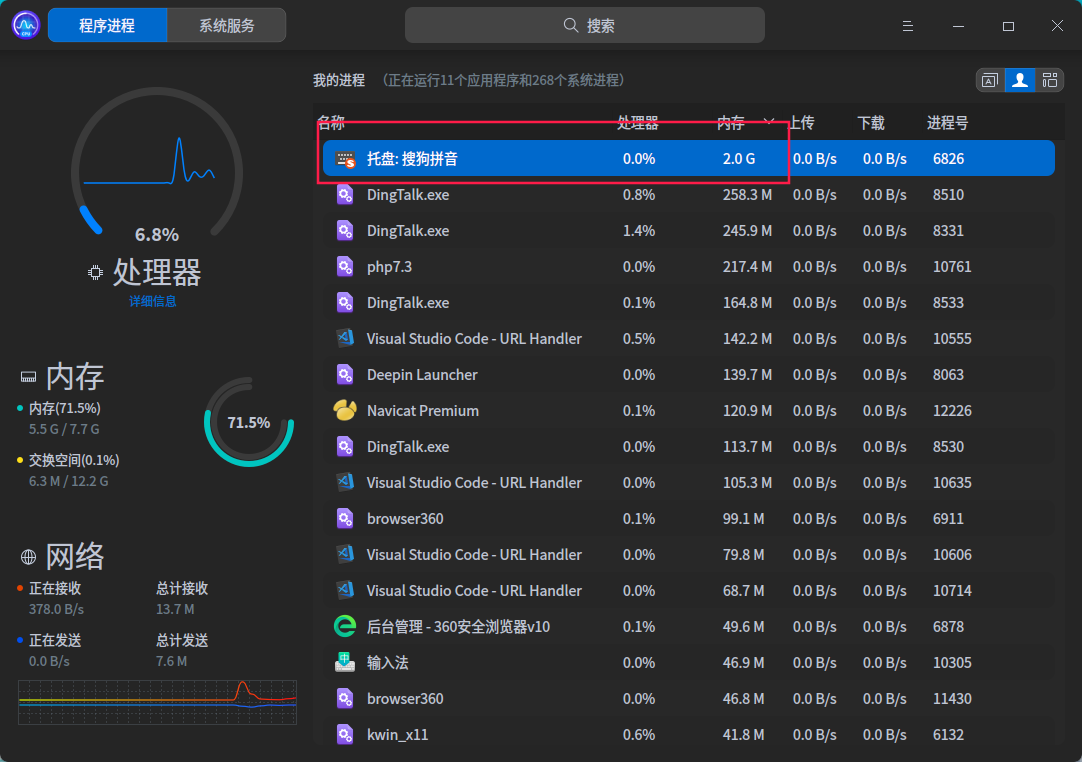This screenshot has height=762, width=1082.
Task: Click the memory usage 71.5% ring gauge
Action: pyautogui.click(x=248, y=422)
